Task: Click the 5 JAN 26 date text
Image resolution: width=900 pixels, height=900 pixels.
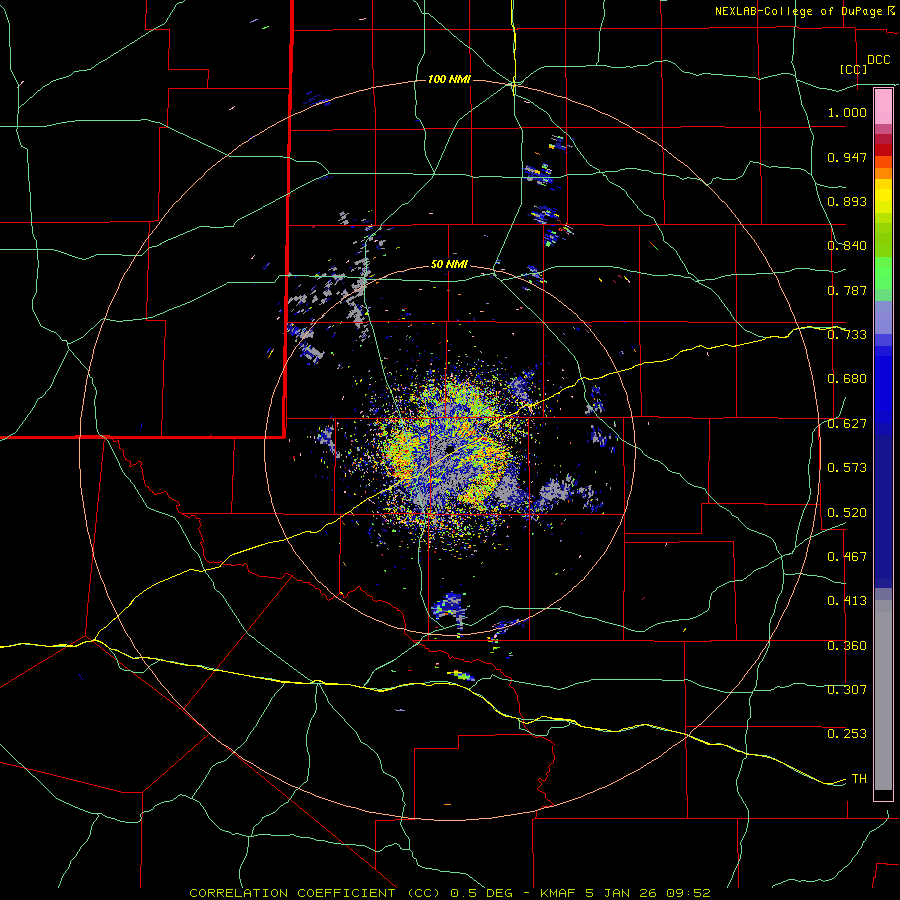Action: [x=623, y=893]
